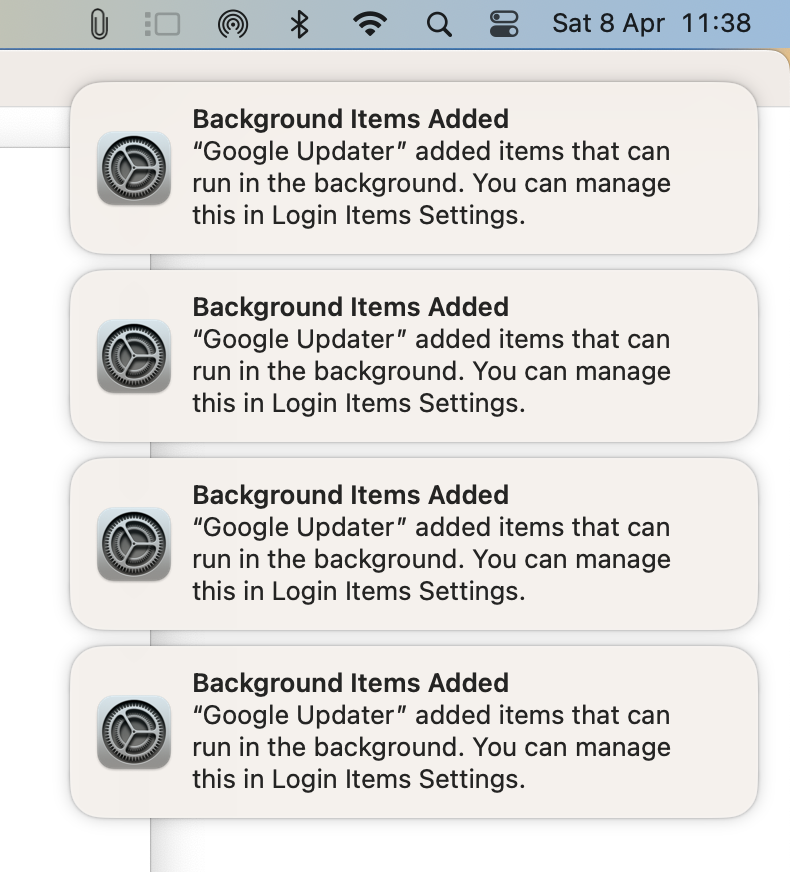Click the Sat 8 Apr 11:38 clock
790x872 pixels.
[x=651, y=23]
